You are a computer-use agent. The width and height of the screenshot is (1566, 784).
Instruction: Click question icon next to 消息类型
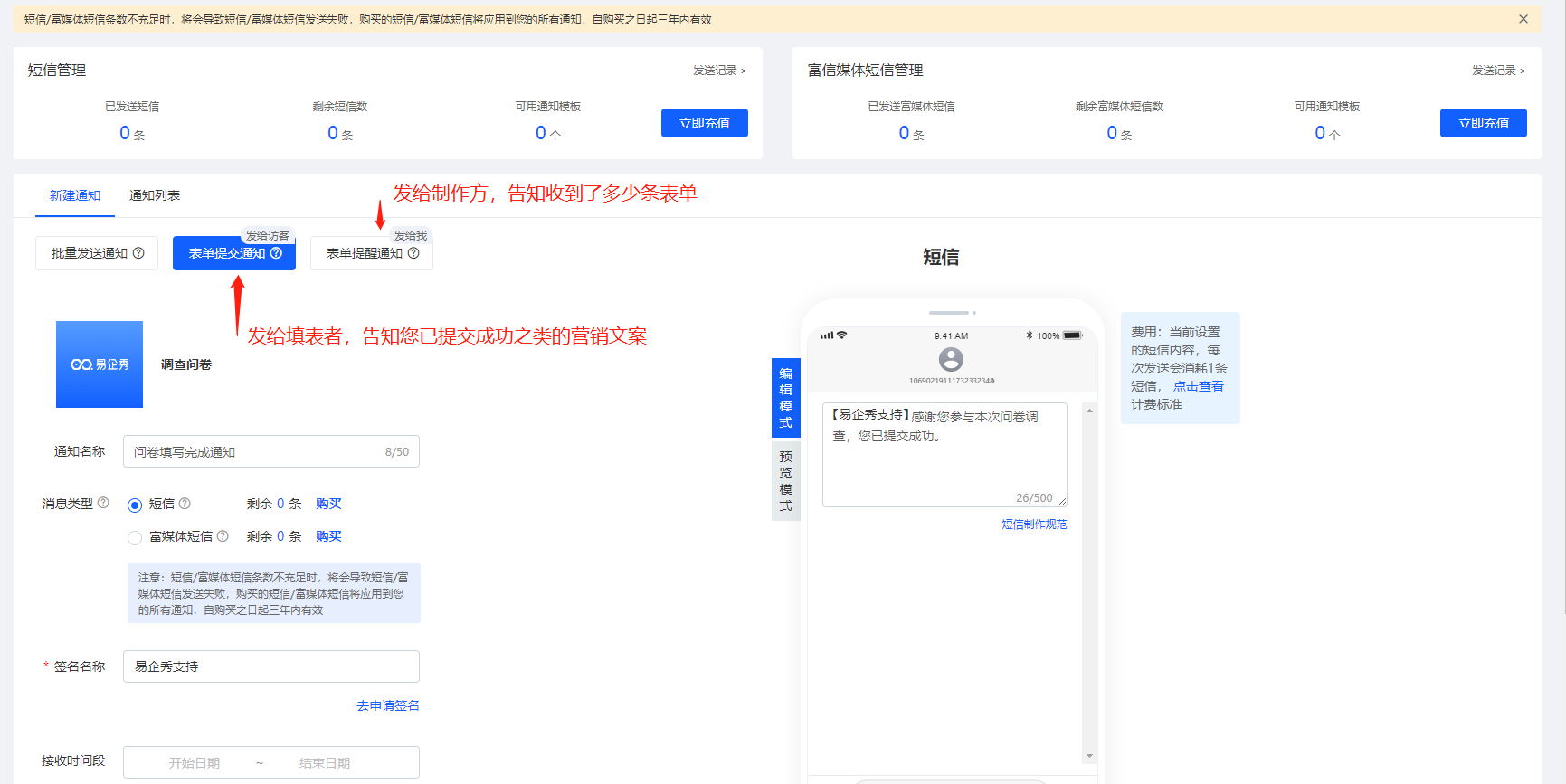click(103, 503)
